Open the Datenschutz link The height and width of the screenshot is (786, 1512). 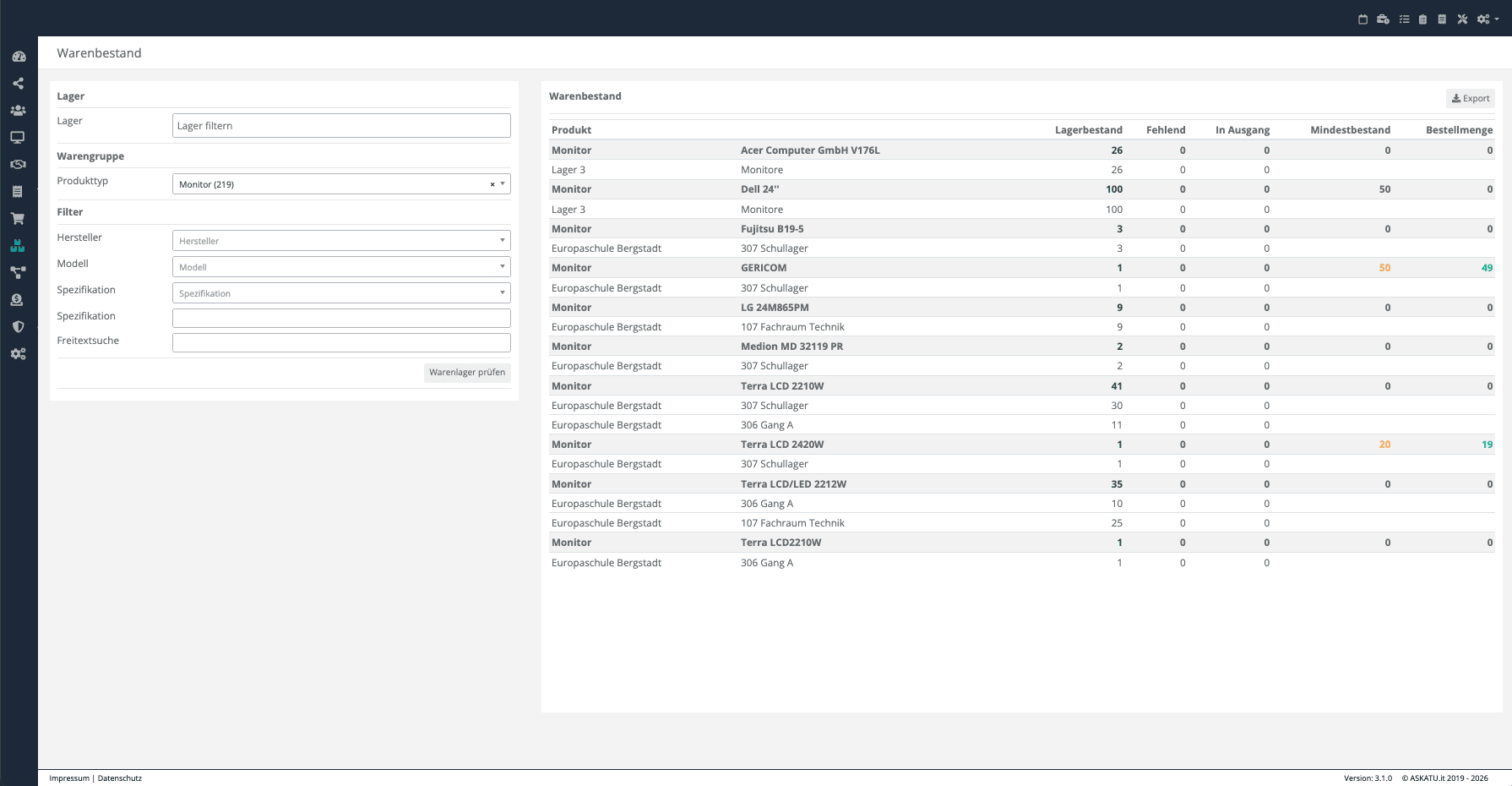(x=120, y=778)
